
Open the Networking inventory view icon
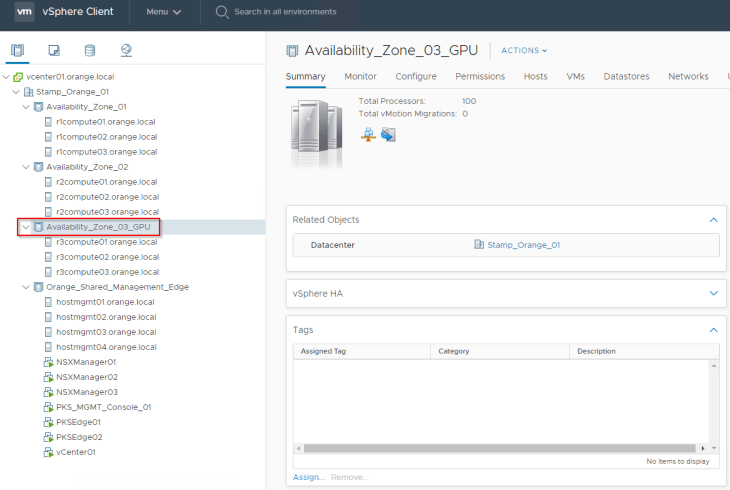coord(126,50)
